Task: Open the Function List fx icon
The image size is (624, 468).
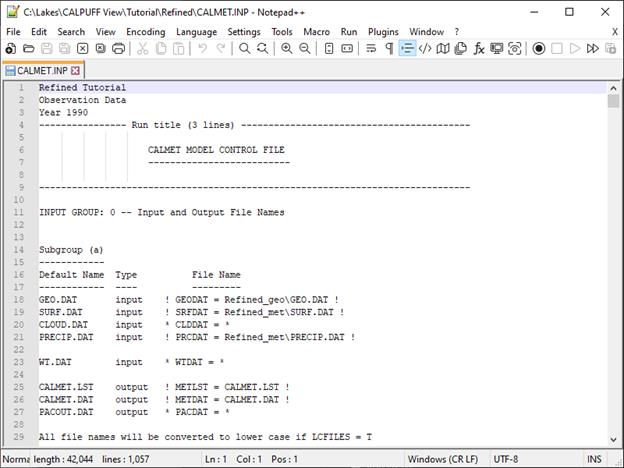Action: pos(479,48)
